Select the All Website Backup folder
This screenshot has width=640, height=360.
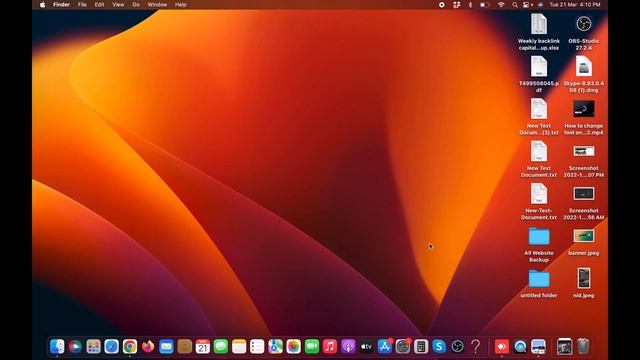(x=539, y=244)
